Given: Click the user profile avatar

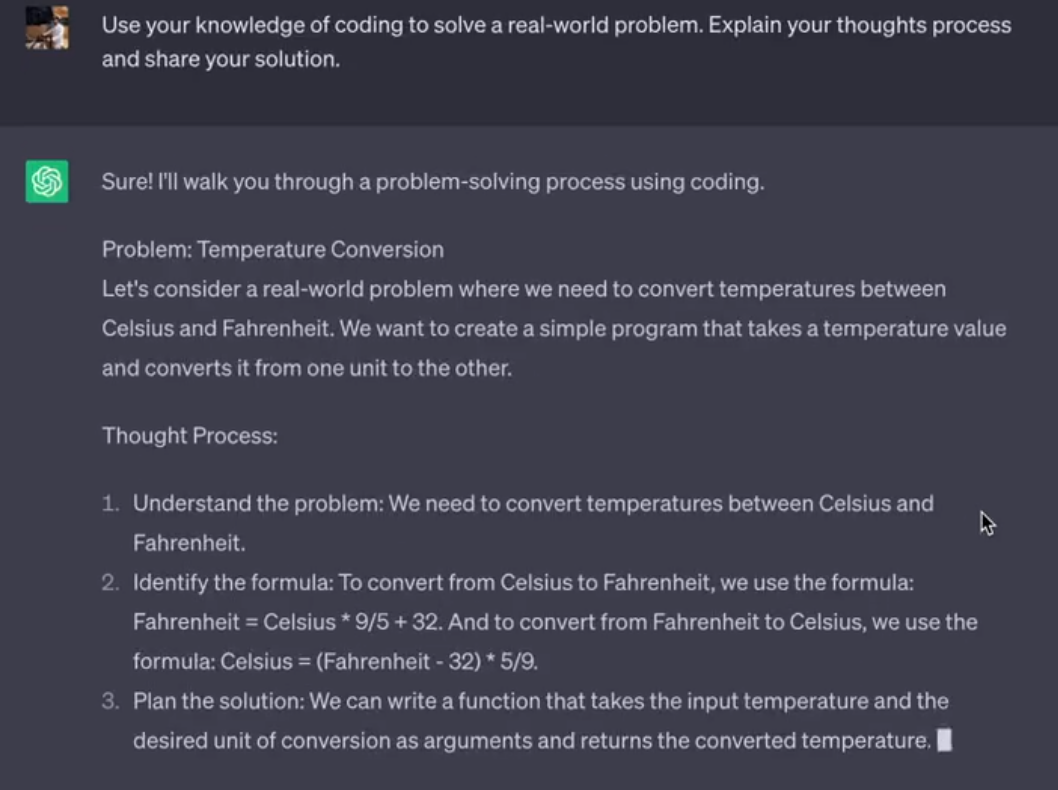Looking at the screenshot, I should click(47, 27).
